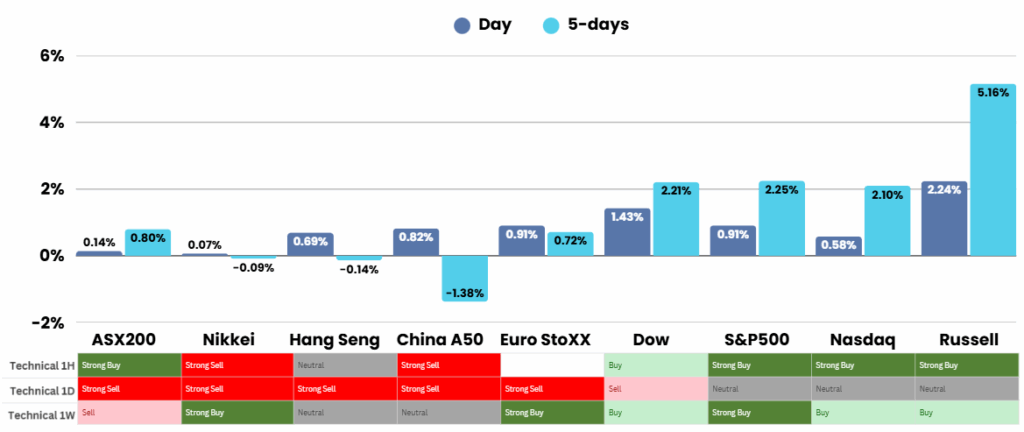
Task: Click Dow Technical 1D Sell cell
Action: tap(655, 388)
